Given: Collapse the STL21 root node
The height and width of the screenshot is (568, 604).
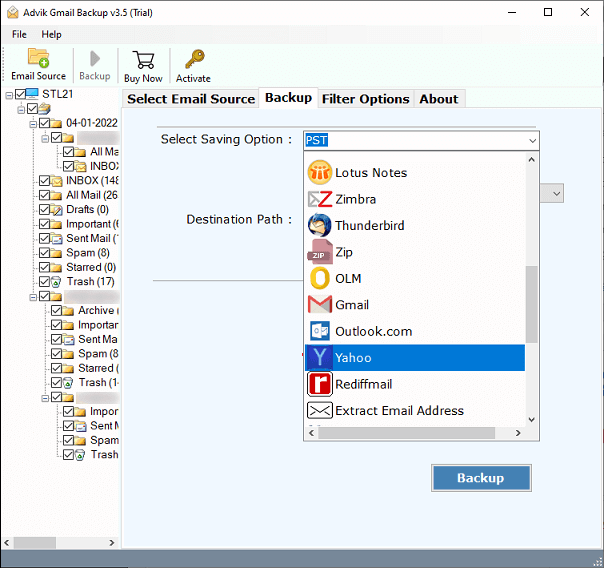Looking at the screenshot, I should coord(9,95).
